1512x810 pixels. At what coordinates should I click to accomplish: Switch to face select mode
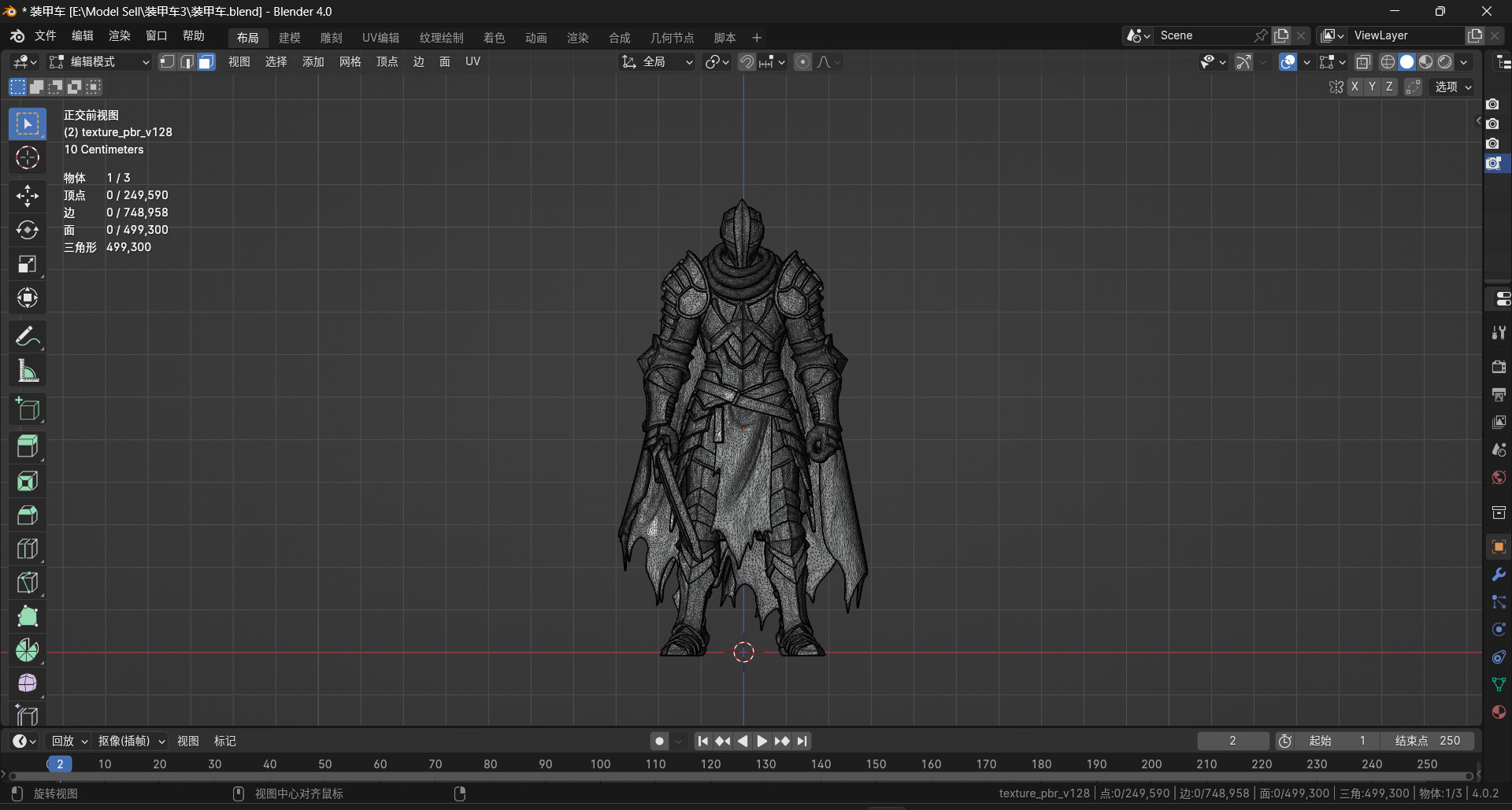206,61
